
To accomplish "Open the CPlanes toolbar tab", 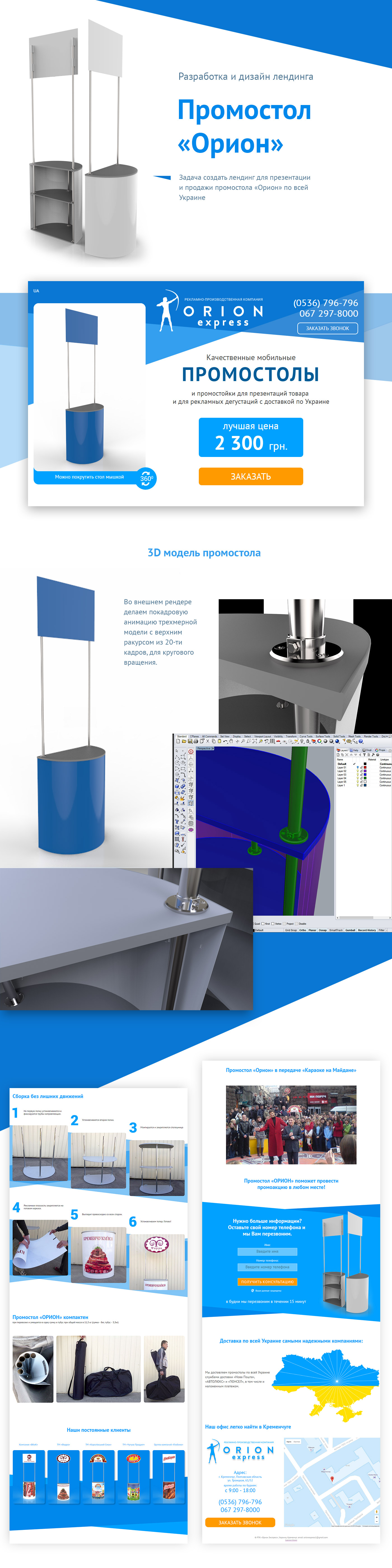I will click(194, 736).
